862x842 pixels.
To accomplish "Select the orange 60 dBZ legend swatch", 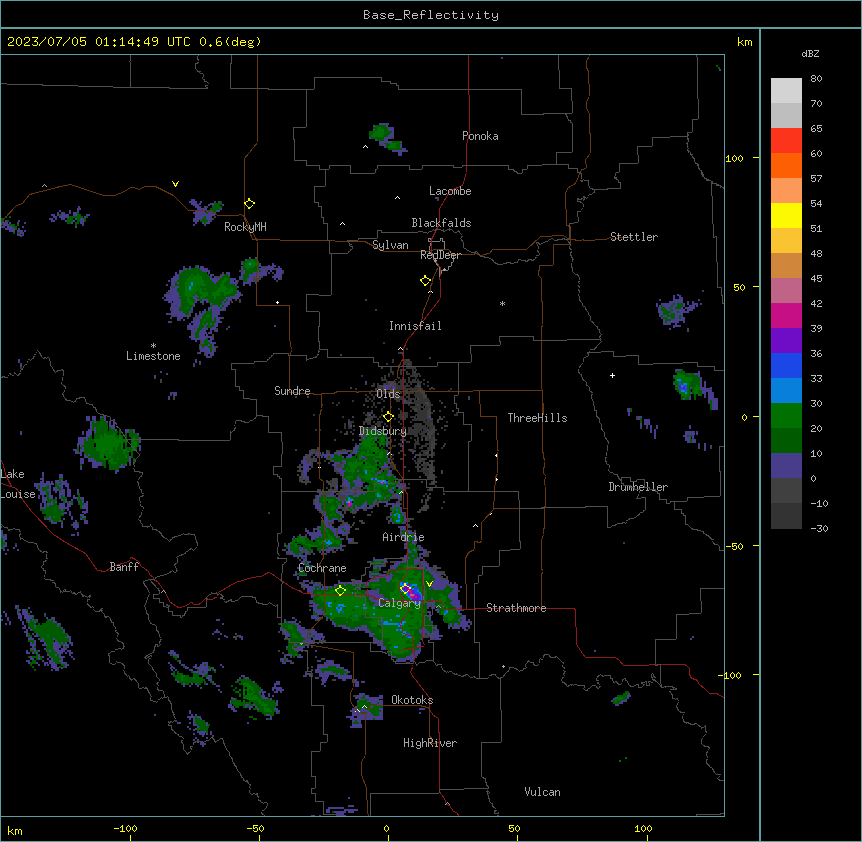I will 786,165.
